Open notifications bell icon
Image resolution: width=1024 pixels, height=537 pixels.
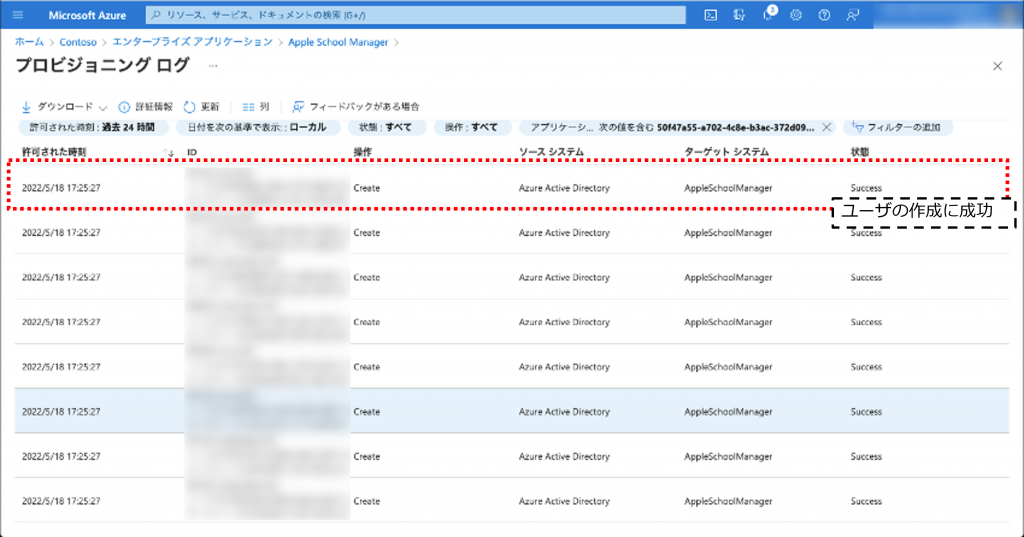(x=768, y=15)
